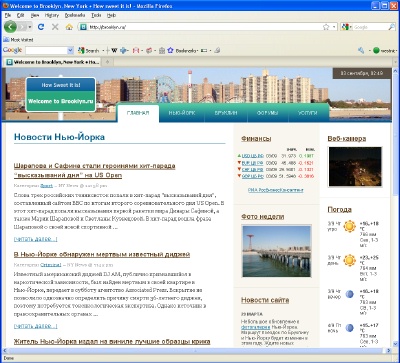
Task: Click the Stop loading X icon
Action: [x=55, y=27]
